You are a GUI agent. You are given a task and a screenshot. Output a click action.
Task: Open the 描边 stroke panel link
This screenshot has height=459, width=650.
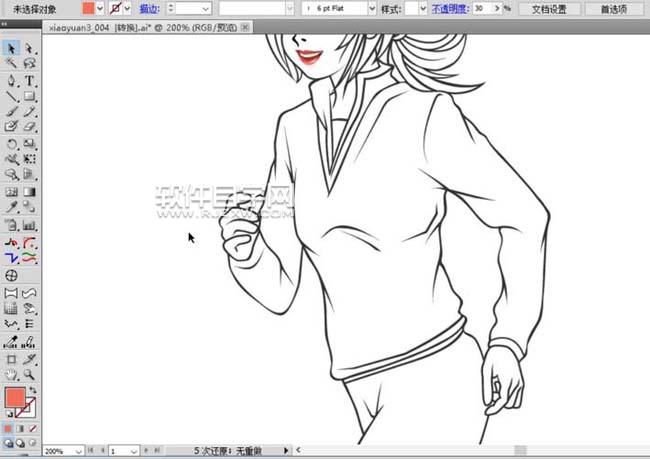tap(150, 8)
